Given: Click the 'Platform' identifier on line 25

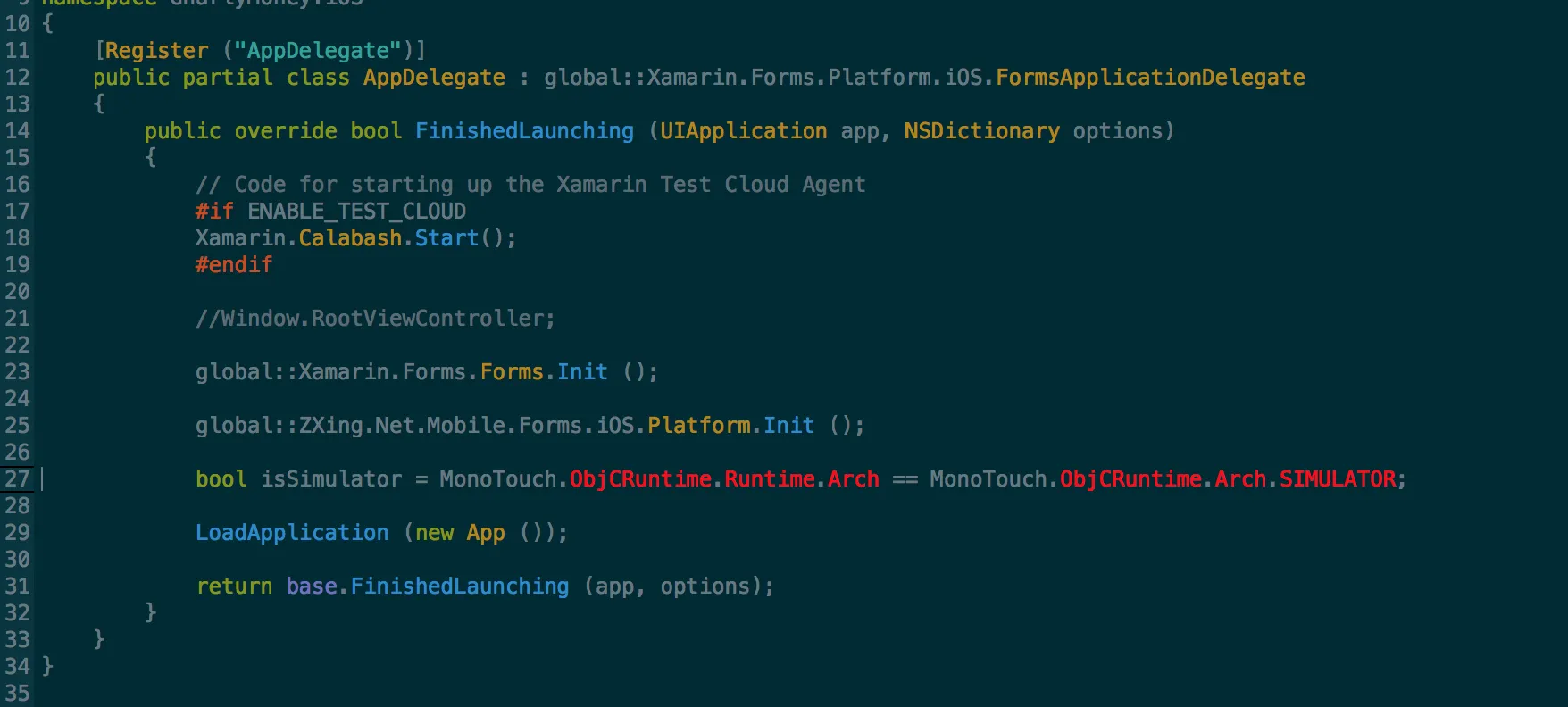Looking at the screenshot, I should pyautogui.click(x=698, y=426).
